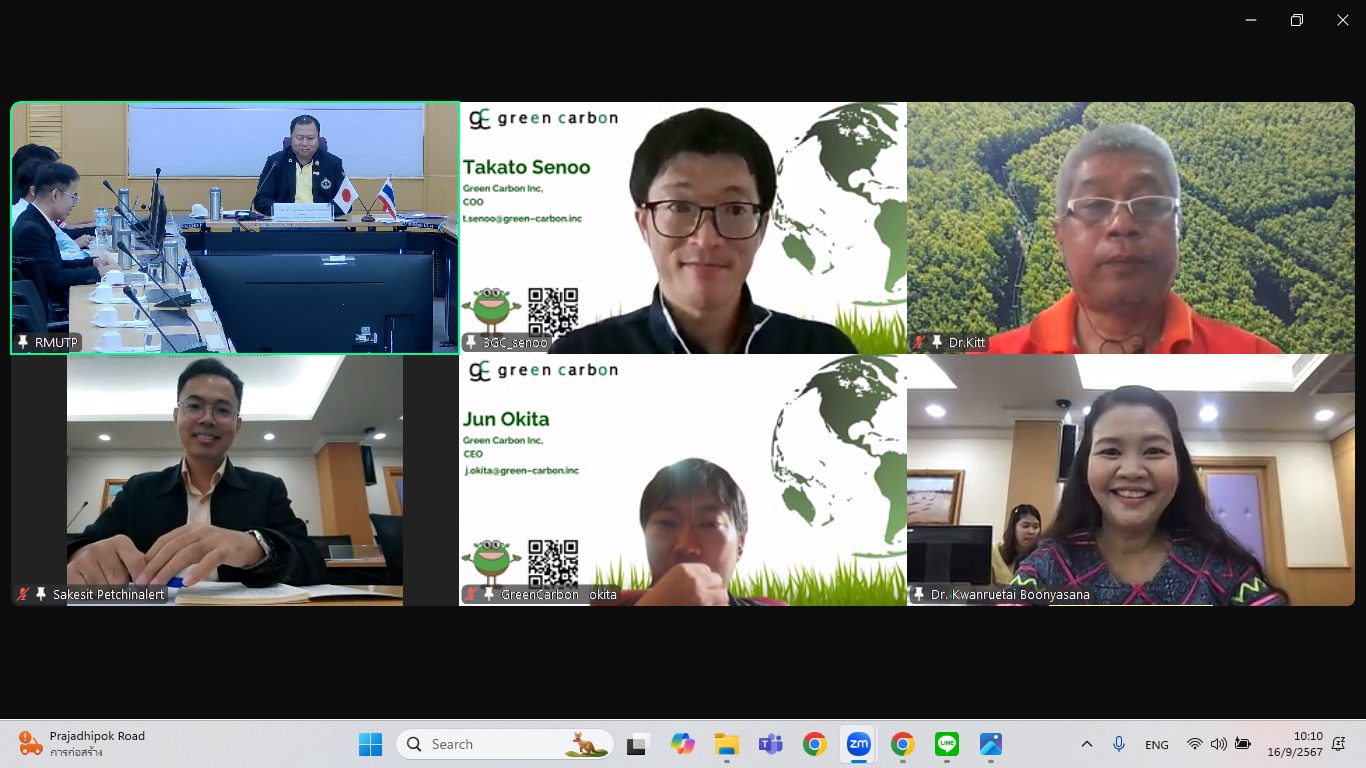The width and height of the screenshot is (1366, 768).
Task: Click muted mic icon on GreenCarbon okita tile
Action: coord(471,594)
